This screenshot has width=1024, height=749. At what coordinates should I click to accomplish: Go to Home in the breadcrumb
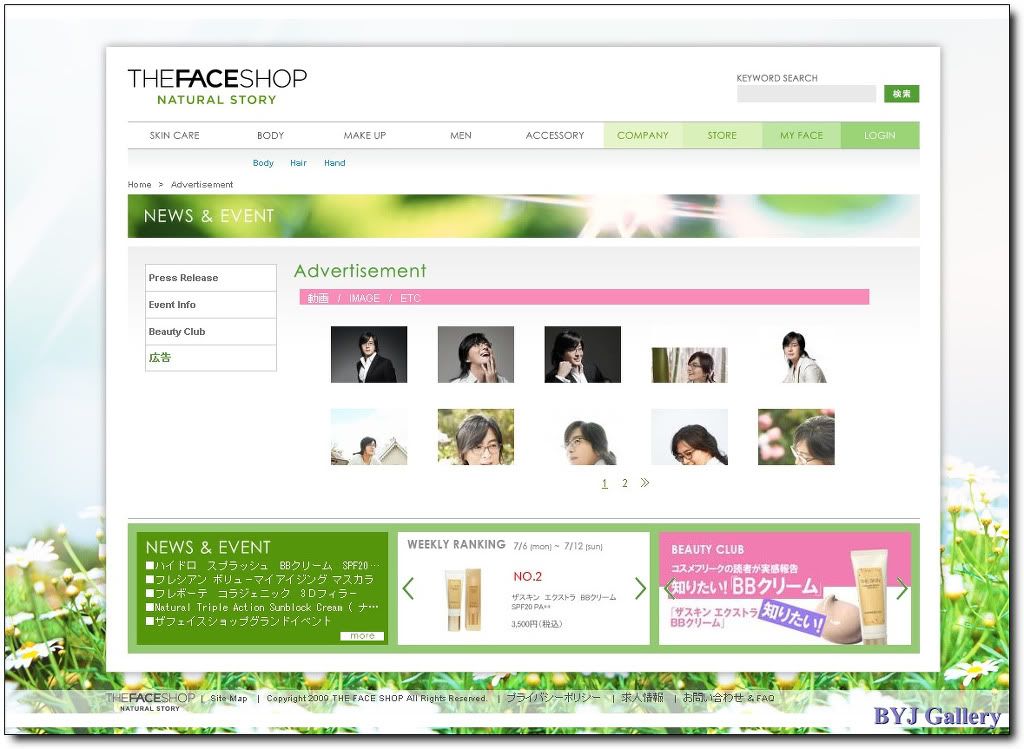(139, 185)
